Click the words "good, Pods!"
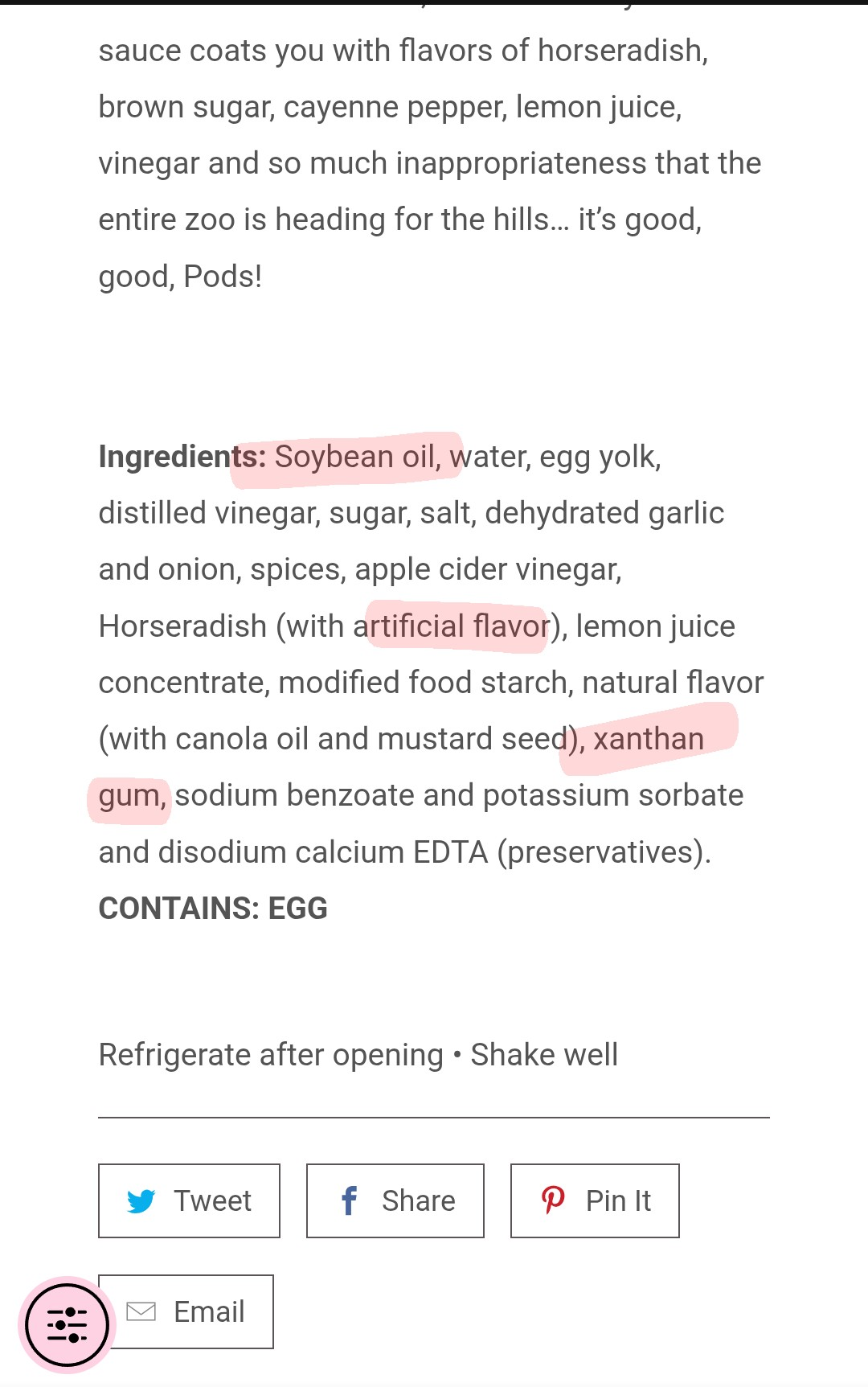This screenshot has width=868, height=1387. pyautogui.click(x=180, y=277)
